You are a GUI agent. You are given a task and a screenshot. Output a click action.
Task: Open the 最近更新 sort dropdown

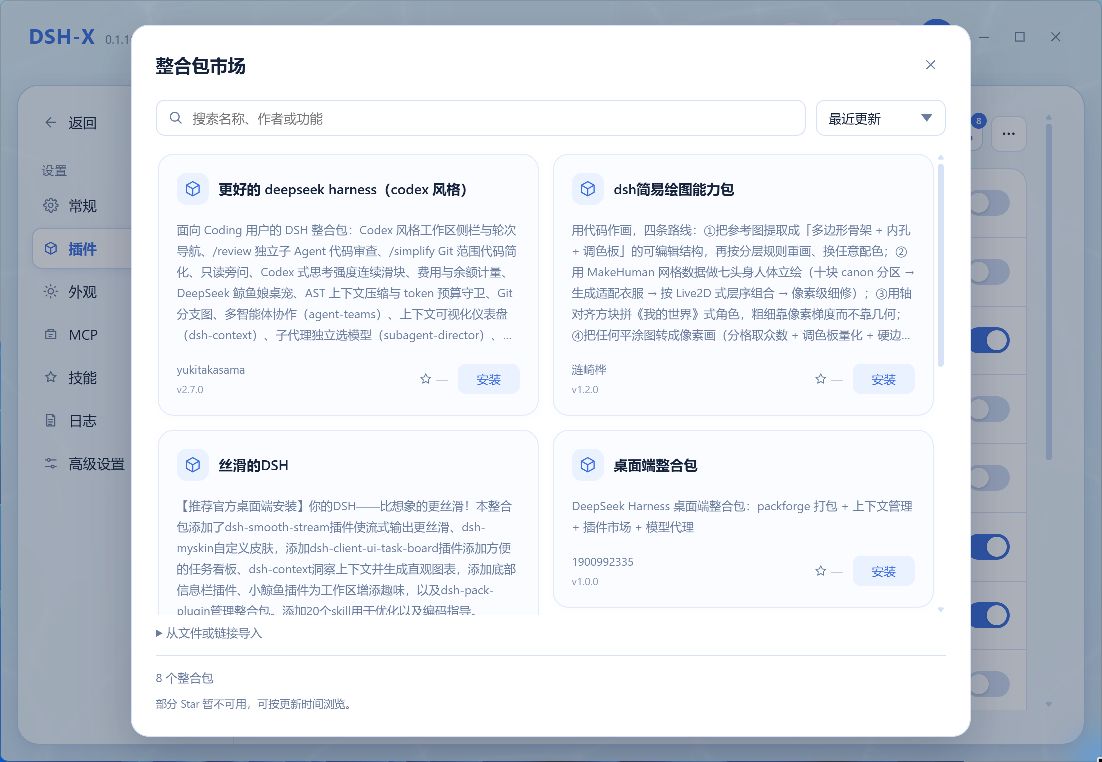click(x=880, y=119)
